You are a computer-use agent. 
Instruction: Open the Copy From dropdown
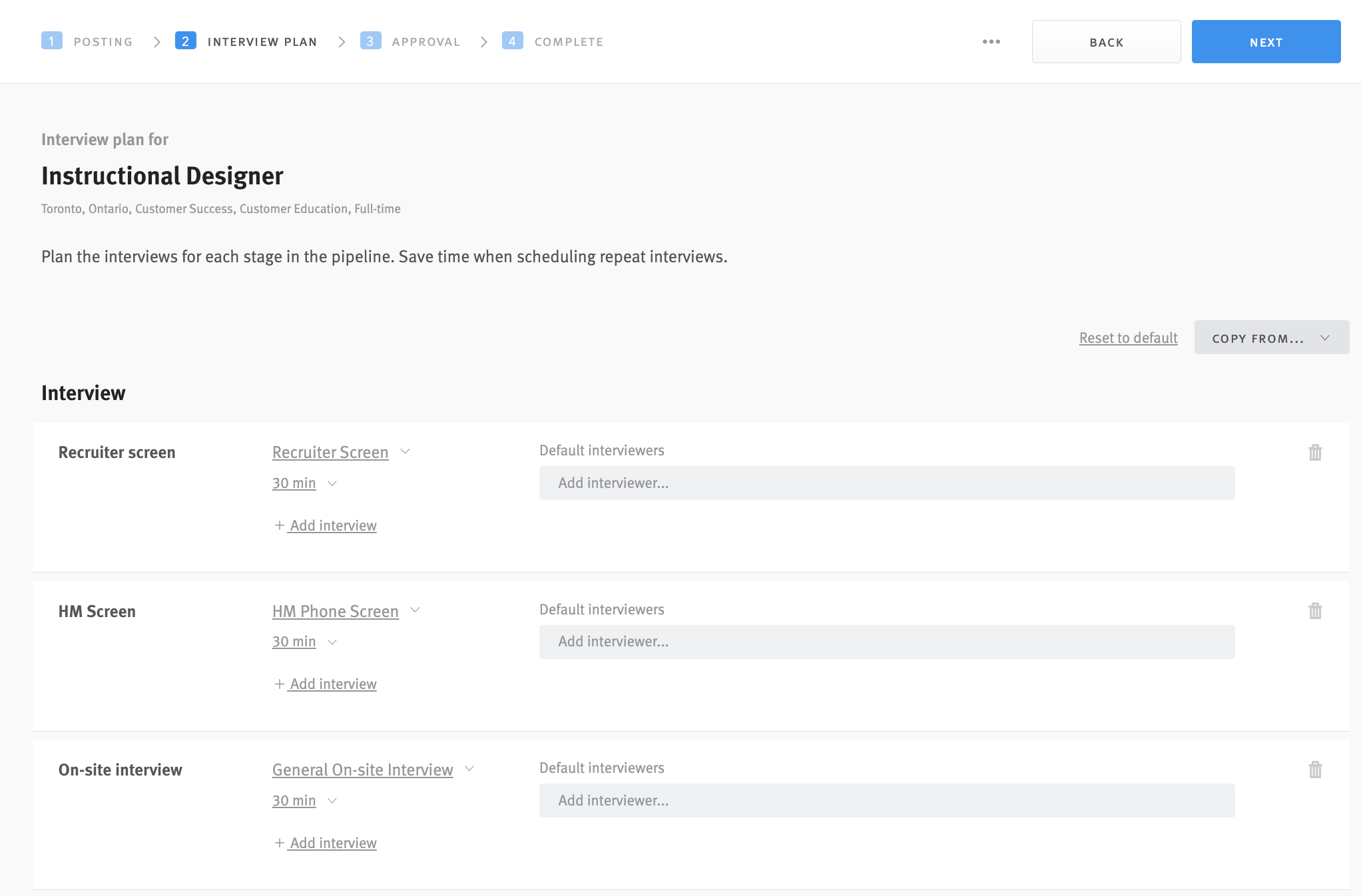(1270, 337)
